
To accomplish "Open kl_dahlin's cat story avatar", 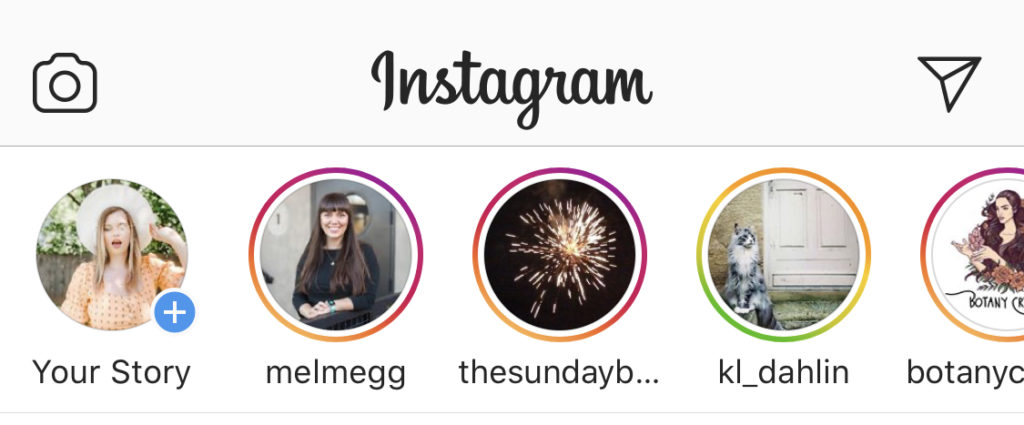I will point(784,255).
